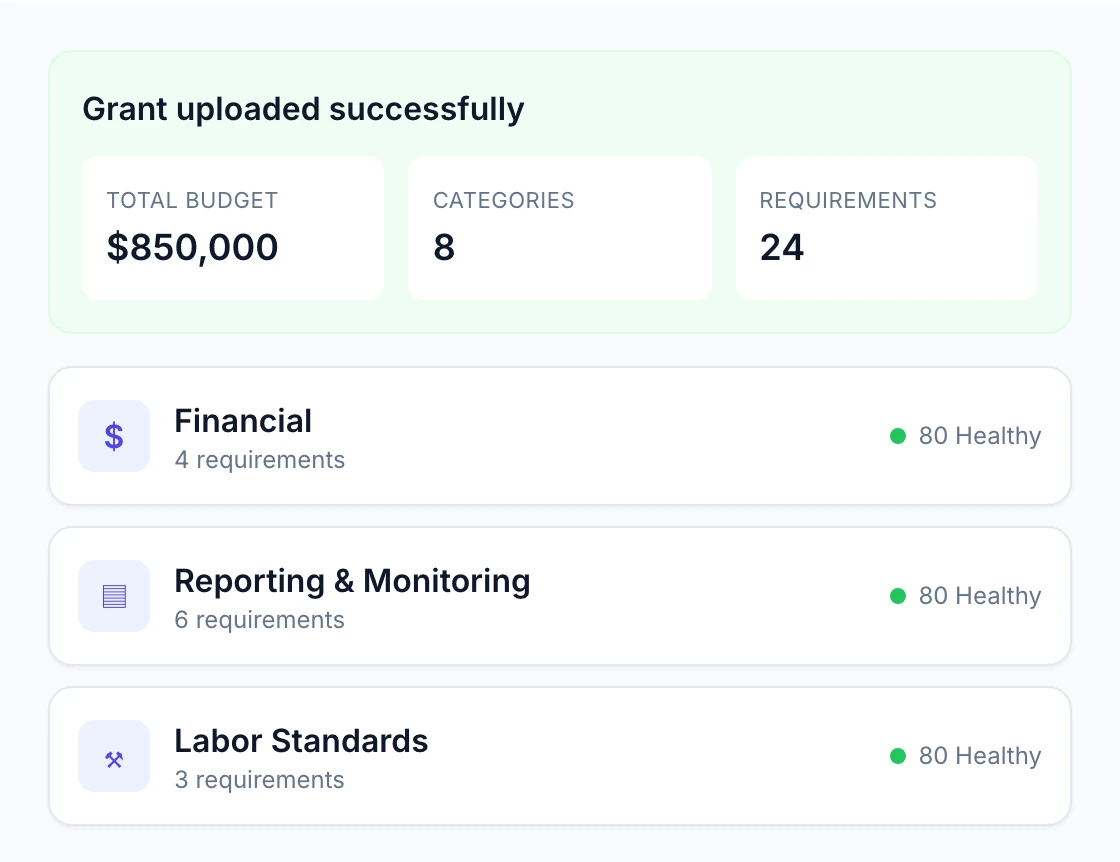Click the $850,000 budget value

pos(192,247)
